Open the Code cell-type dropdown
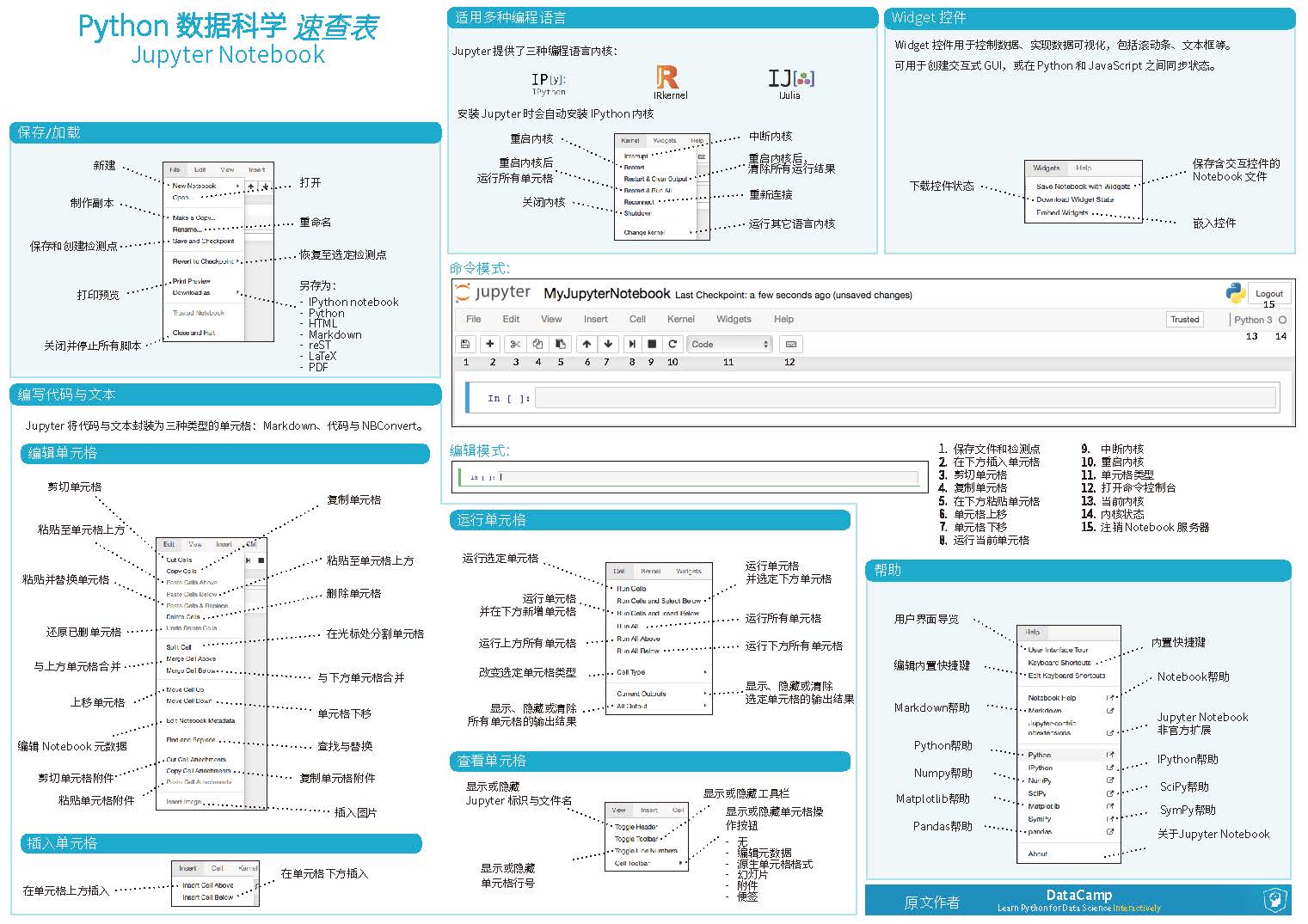Viewport: 1308px width, 924px height. 729,344
